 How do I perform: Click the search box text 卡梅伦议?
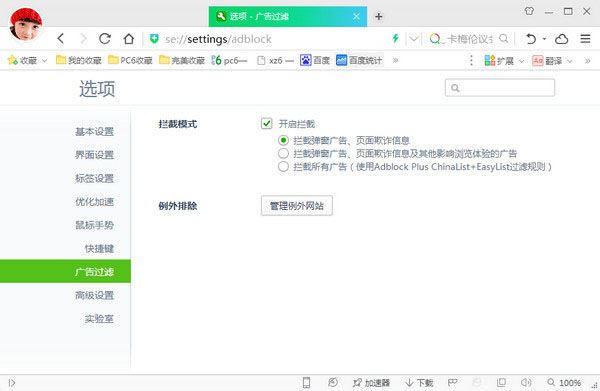click(470, 39)
